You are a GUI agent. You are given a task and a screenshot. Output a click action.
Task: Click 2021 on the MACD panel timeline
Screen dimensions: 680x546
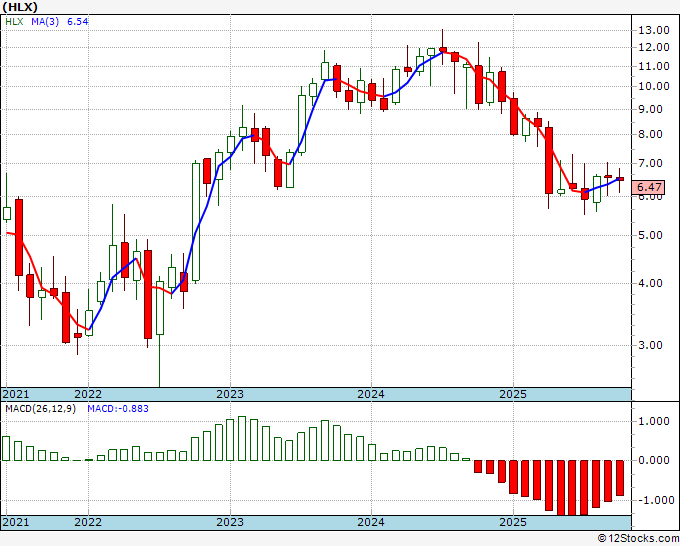pyautogui.click(x=16, y=522)
